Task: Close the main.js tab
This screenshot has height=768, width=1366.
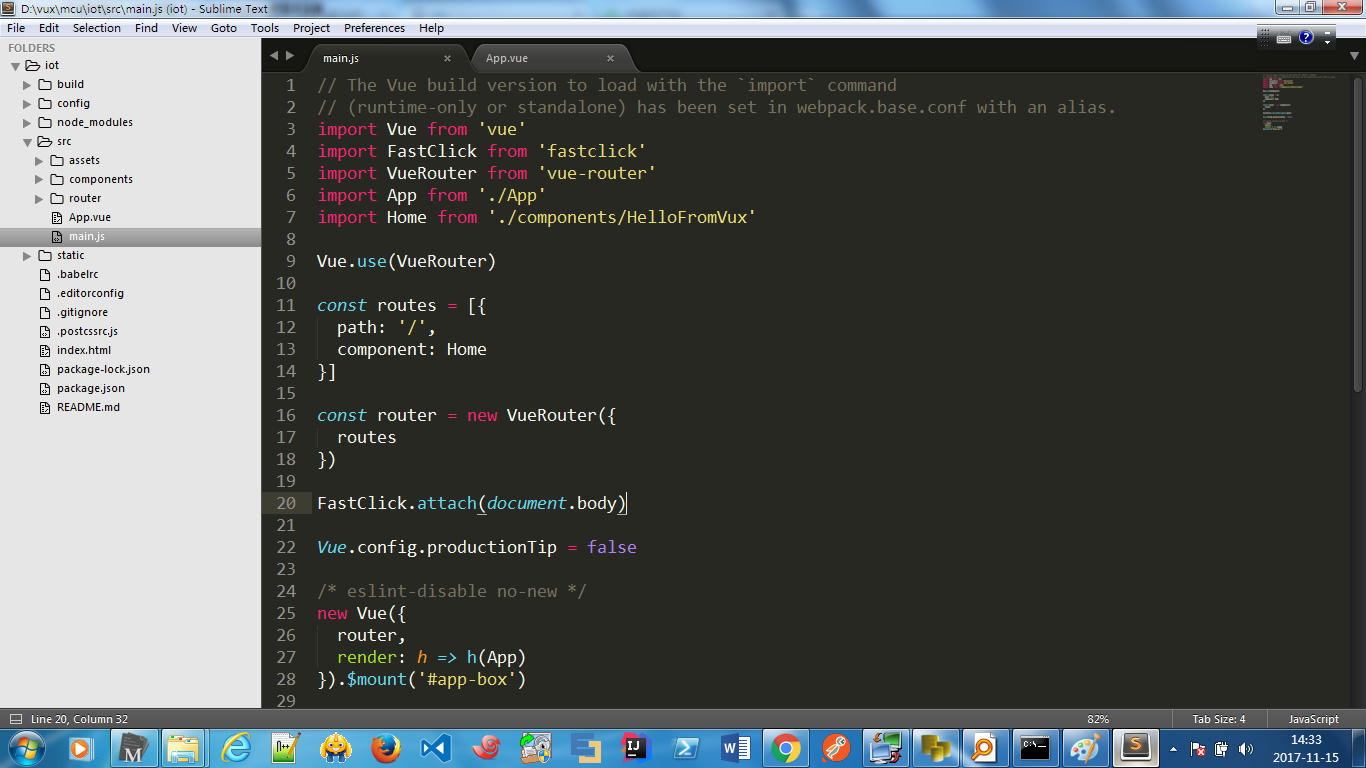Action: [x=448, y=58]
